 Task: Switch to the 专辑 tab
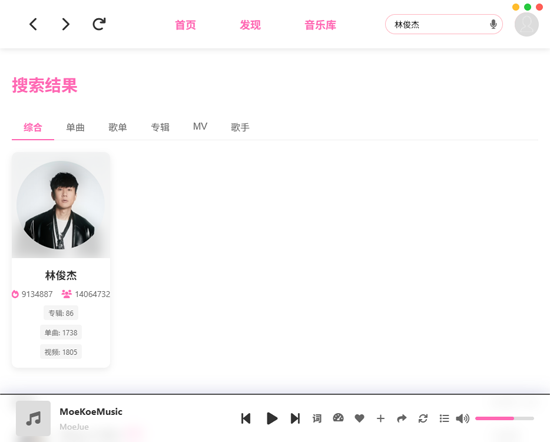[x=160, y=127]
